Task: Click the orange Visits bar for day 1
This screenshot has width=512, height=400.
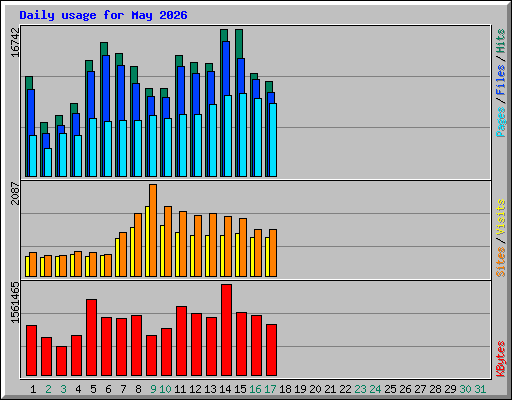Action: point(33,264)
